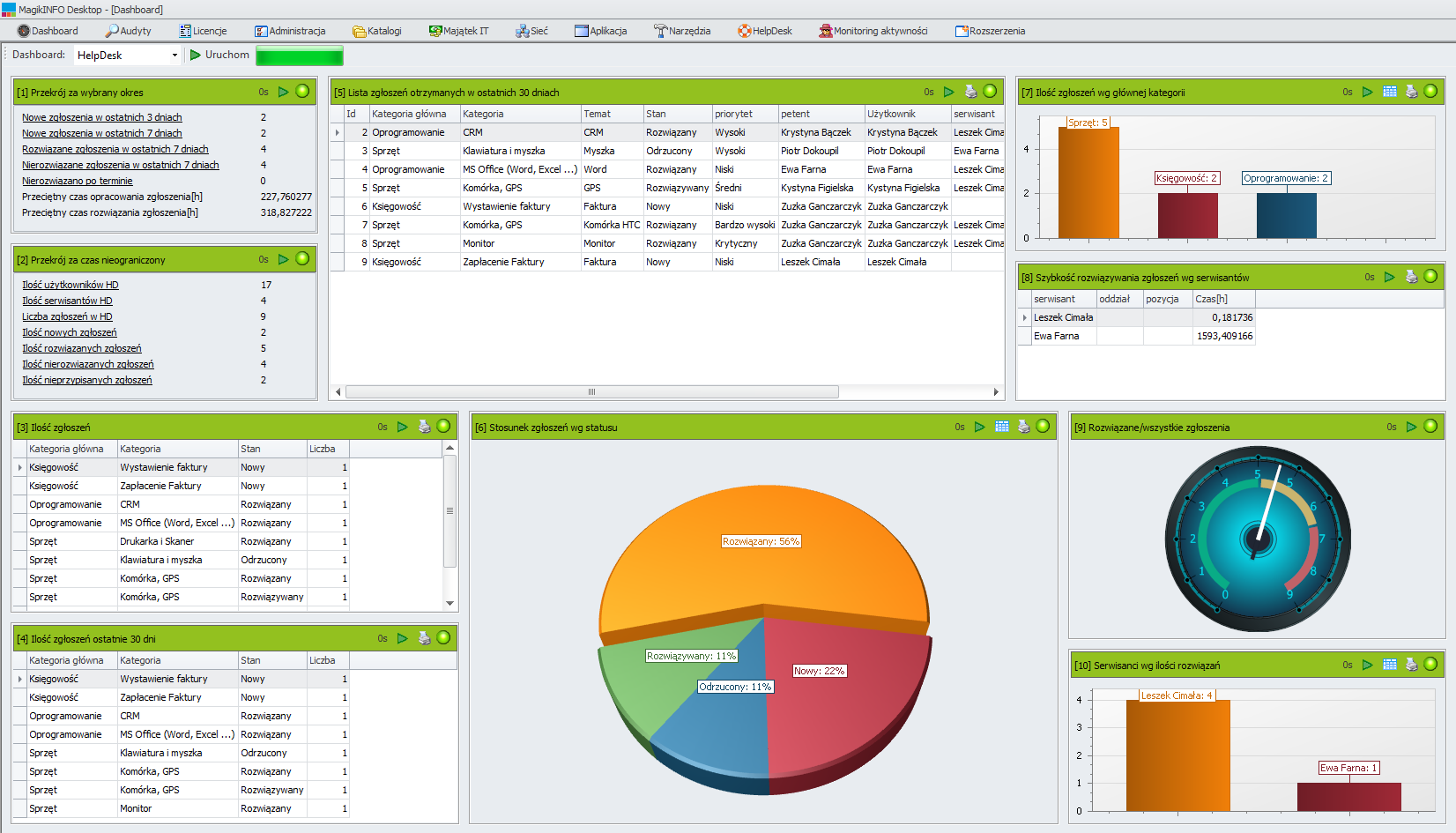Select the Temat column header in panel [5]
1456x833 pixels.
(x=597, y=114)
